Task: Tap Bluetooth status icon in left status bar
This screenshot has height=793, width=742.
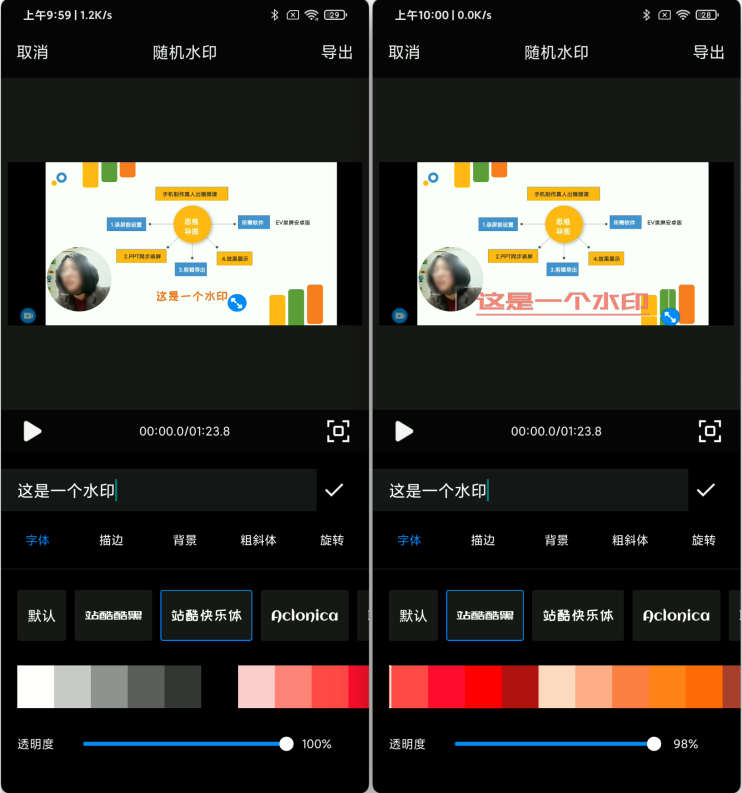Action: 274,15
